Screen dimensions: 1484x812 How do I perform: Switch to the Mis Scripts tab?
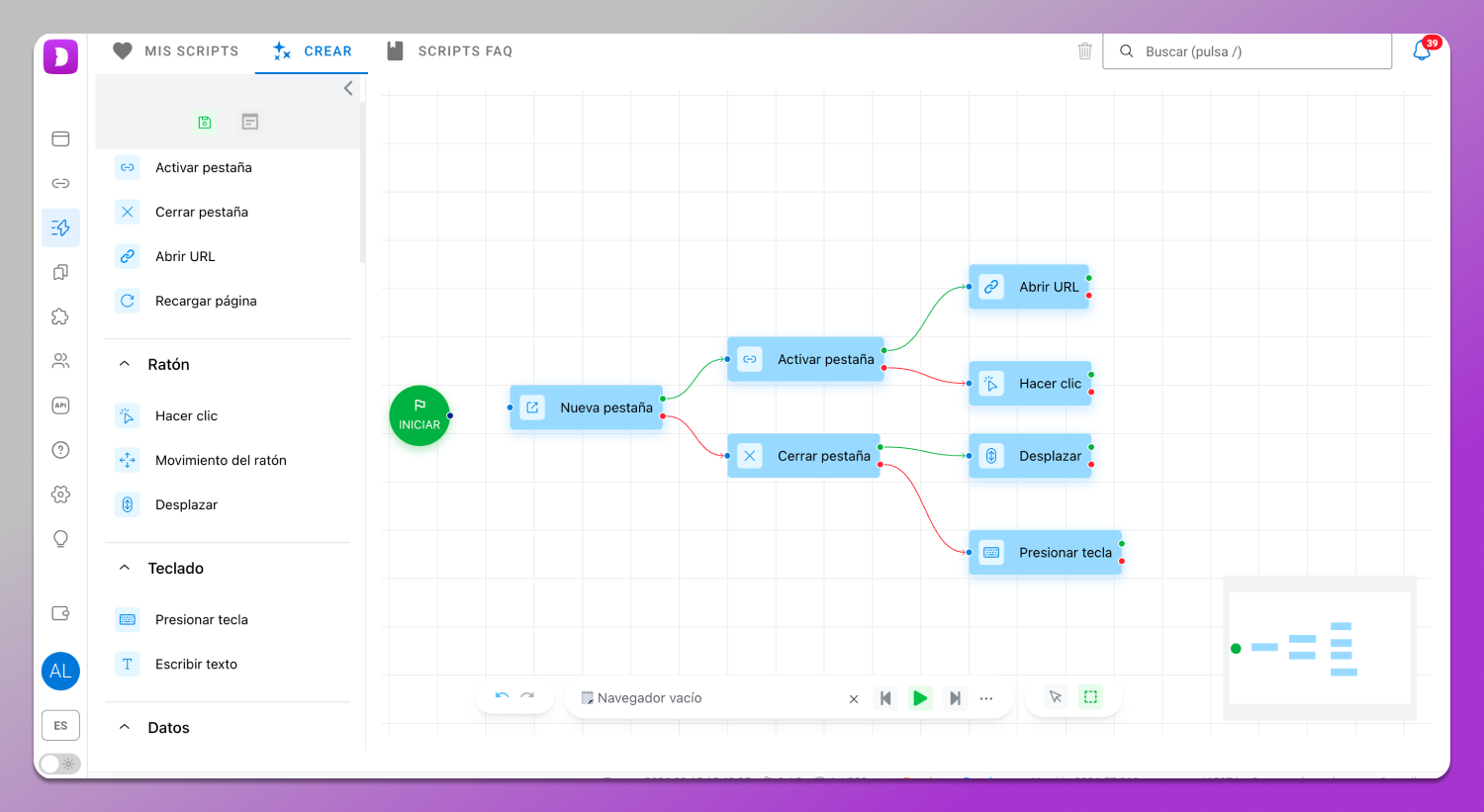(176, 51)
